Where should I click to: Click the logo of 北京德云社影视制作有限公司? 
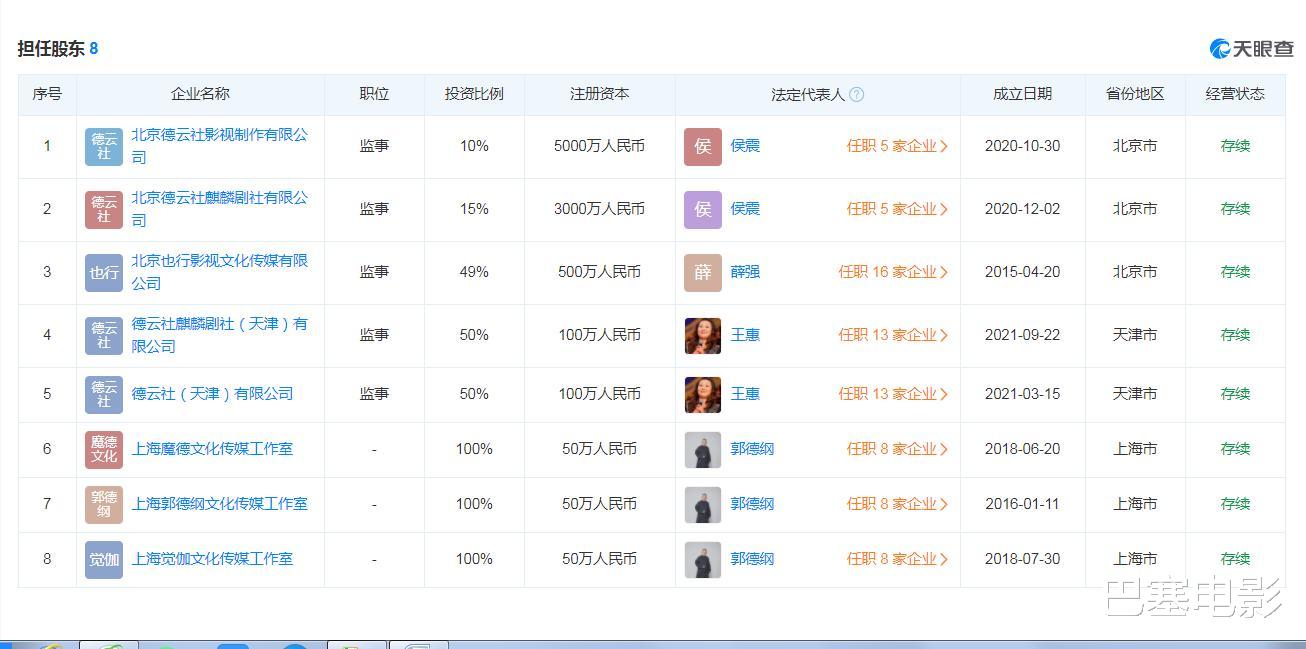[104, 146]
